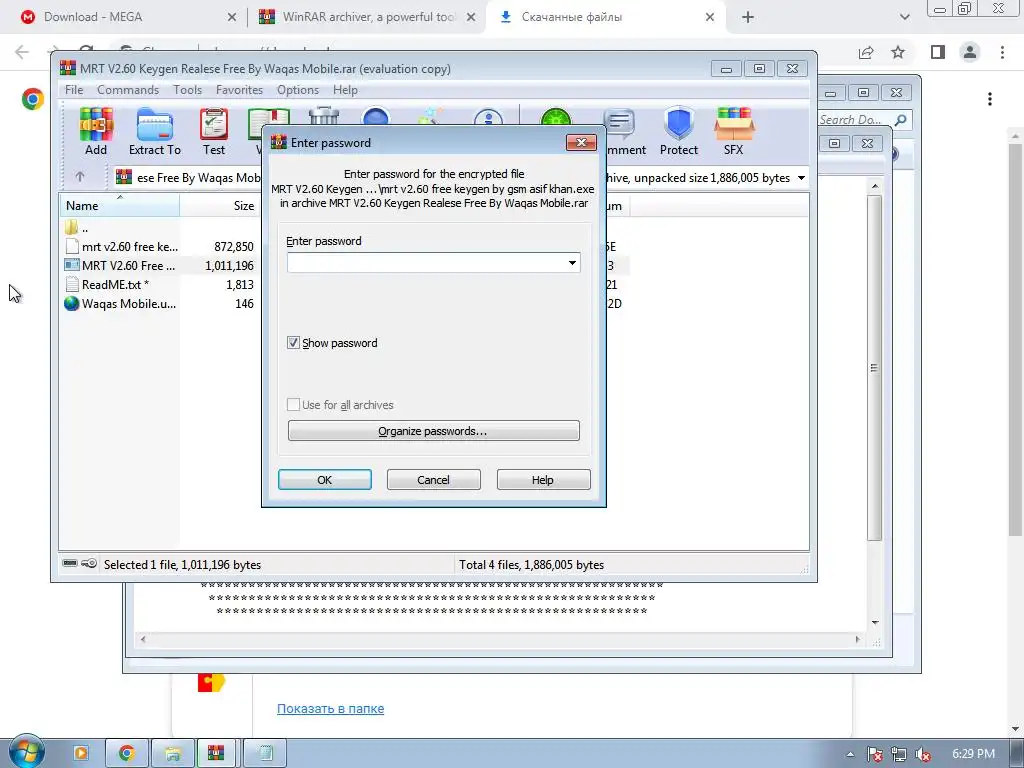Image resolution: width=1024 pixels, height=768 pixels.
Task: Uncheck the Show password checkbox
Action: click(x=293, y=343)
